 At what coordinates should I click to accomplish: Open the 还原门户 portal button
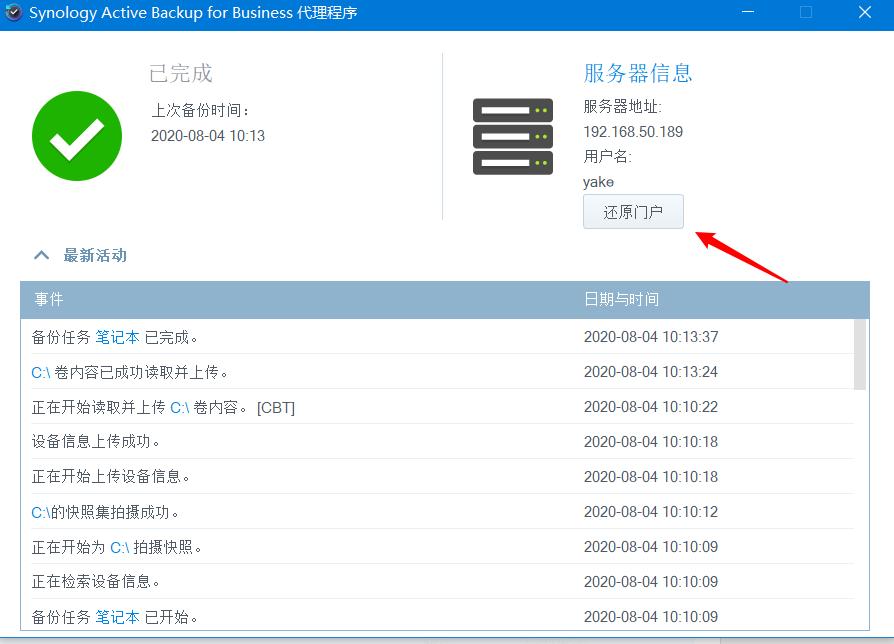coord(633,211)
